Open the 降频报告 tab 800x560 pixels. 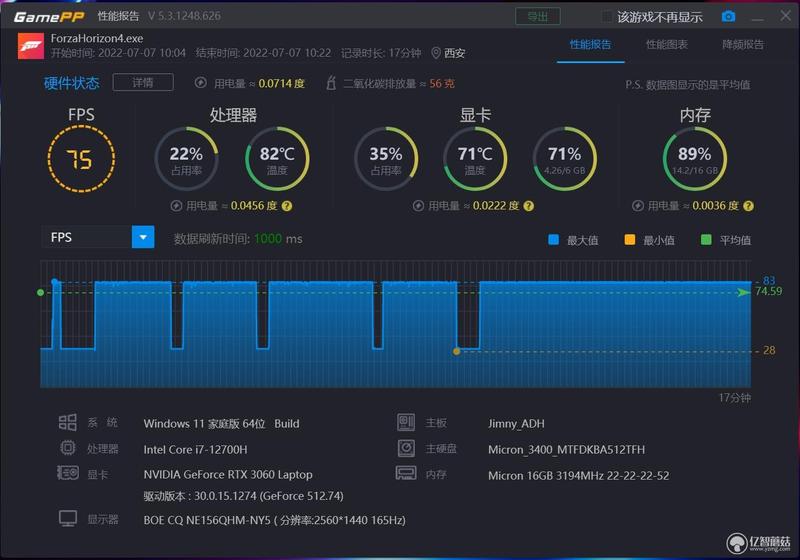point(743,44)
